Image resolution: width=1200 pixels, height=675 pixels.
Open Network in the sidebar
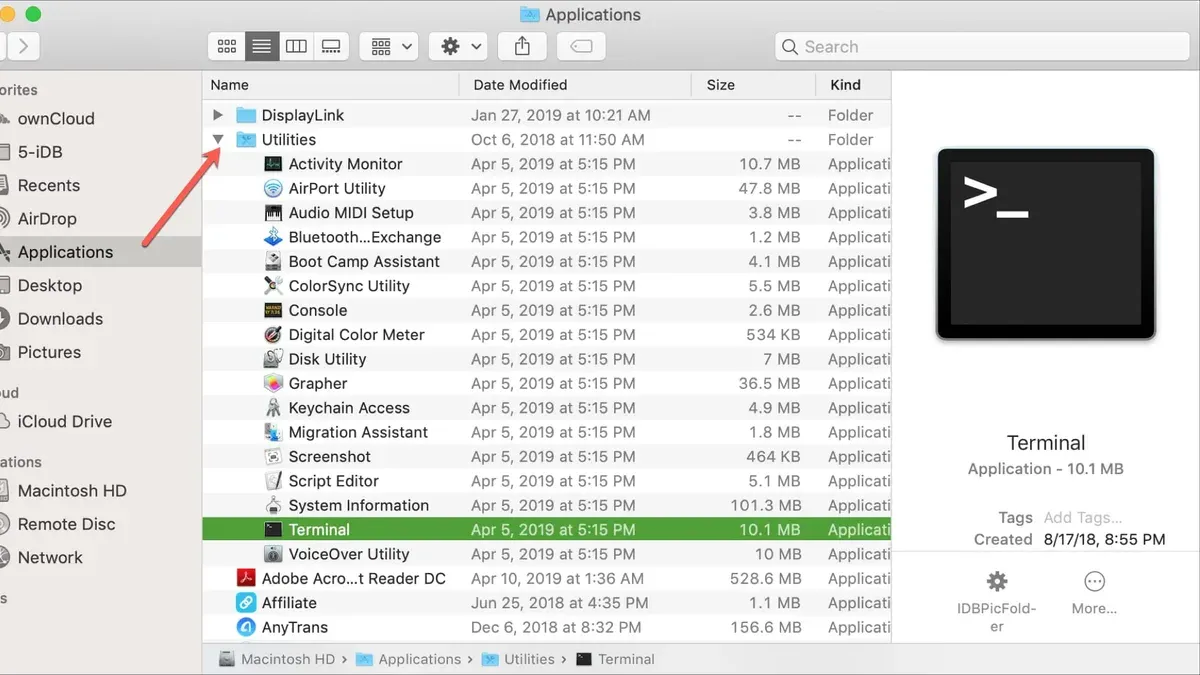[50, 558]
